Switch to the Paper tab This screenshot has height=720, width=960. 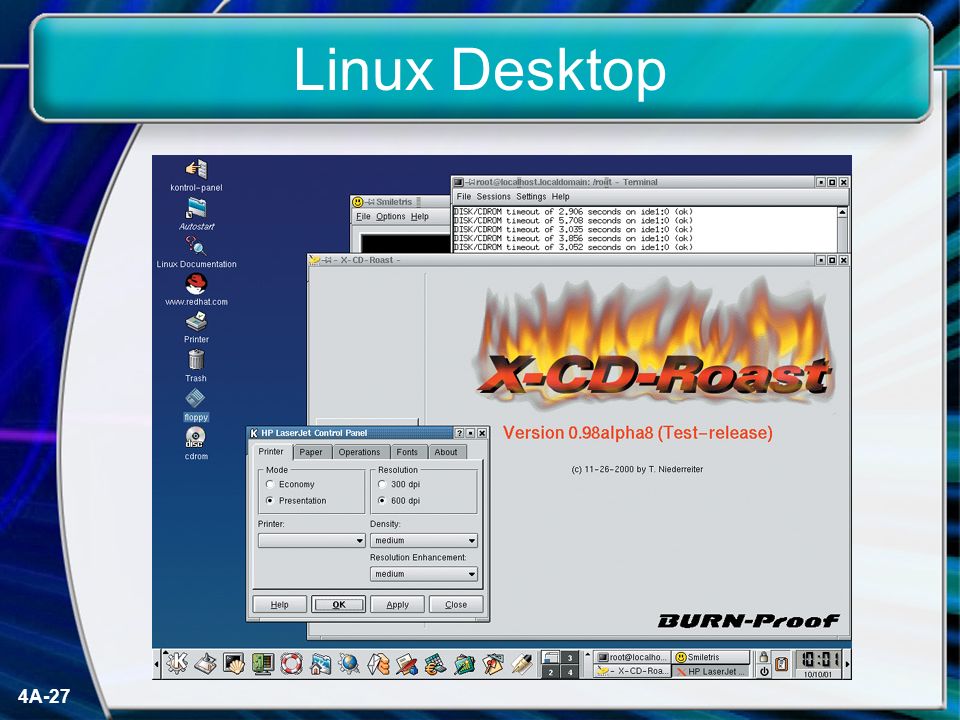coord(310,452)
